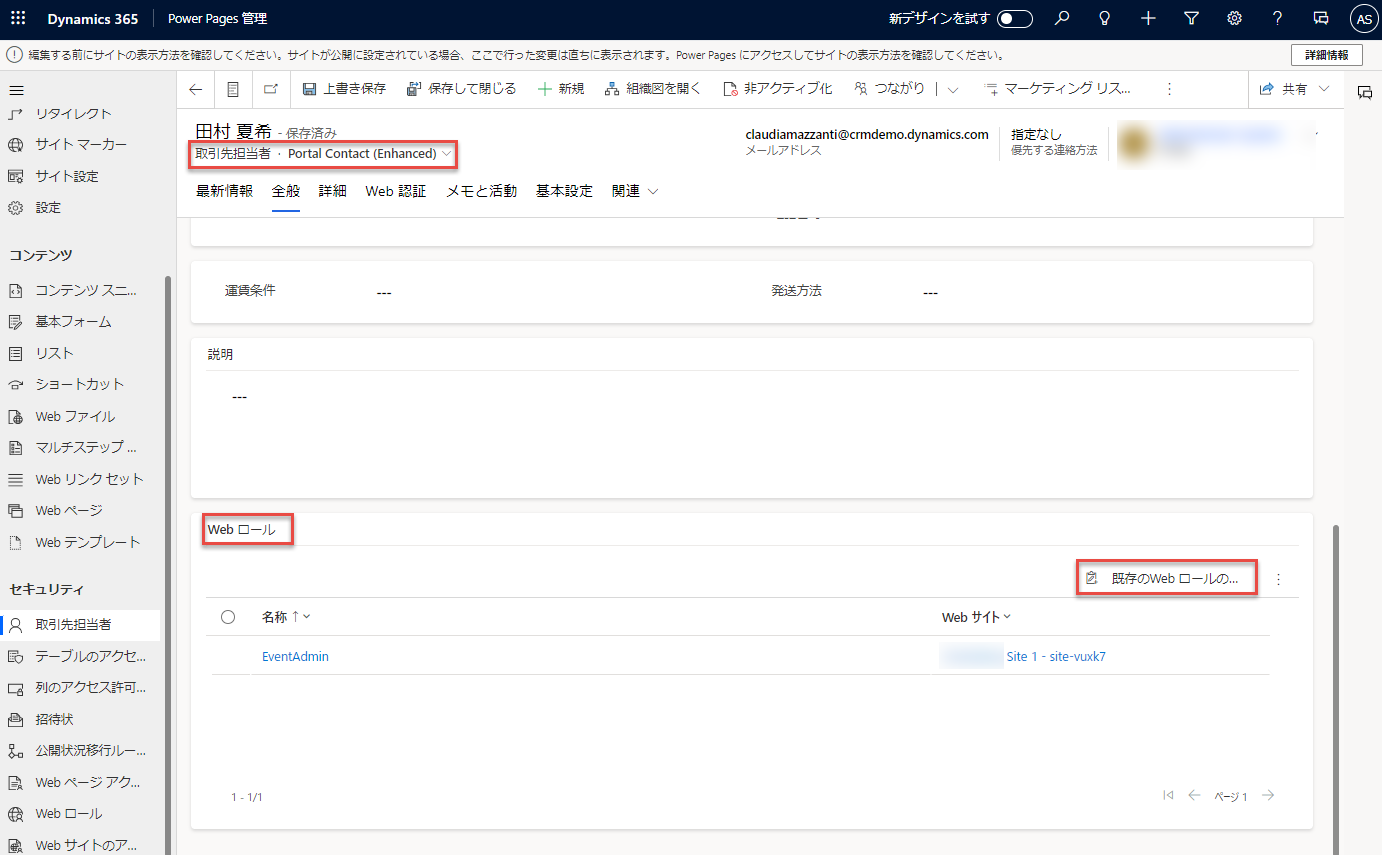Screen dimensions: 1382x855
Task: Open the Portal Contact (Enhanced) form selector
Action: coord(369,154)
